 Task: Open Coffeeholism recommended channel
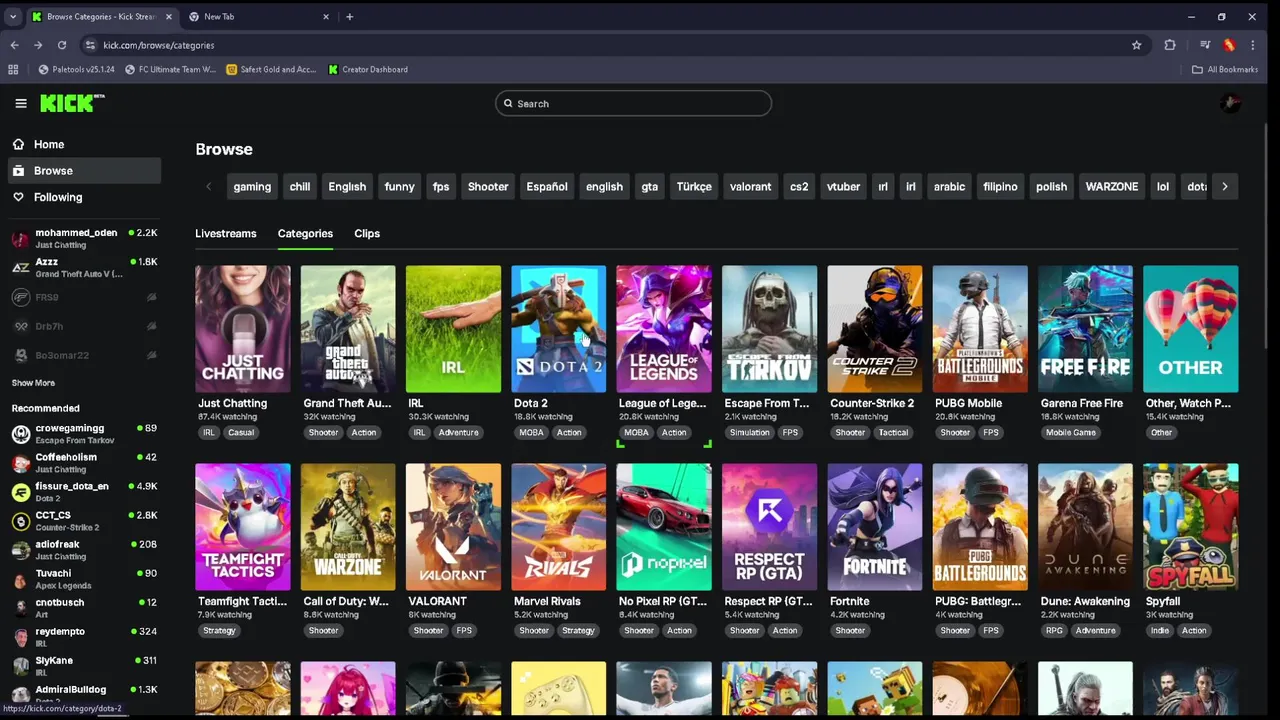(x=84, y=463)
